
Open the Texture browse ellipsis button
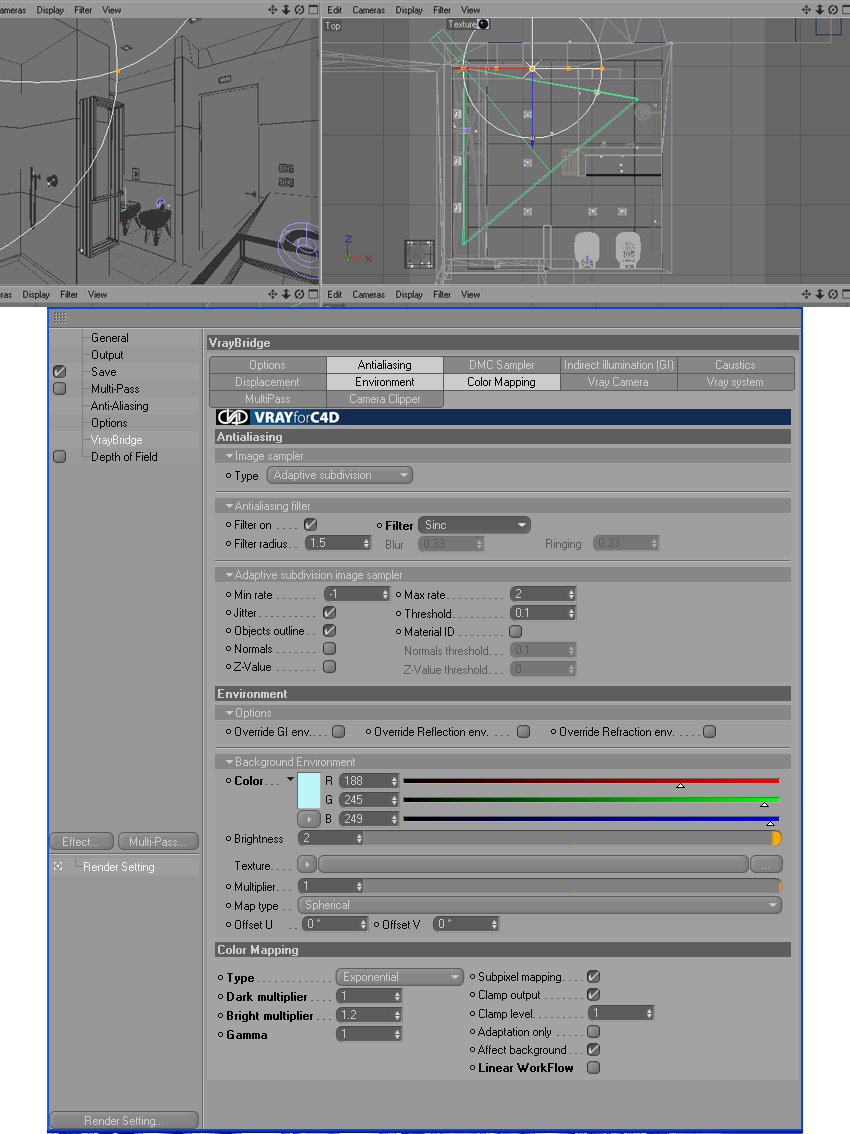point(766,864)
